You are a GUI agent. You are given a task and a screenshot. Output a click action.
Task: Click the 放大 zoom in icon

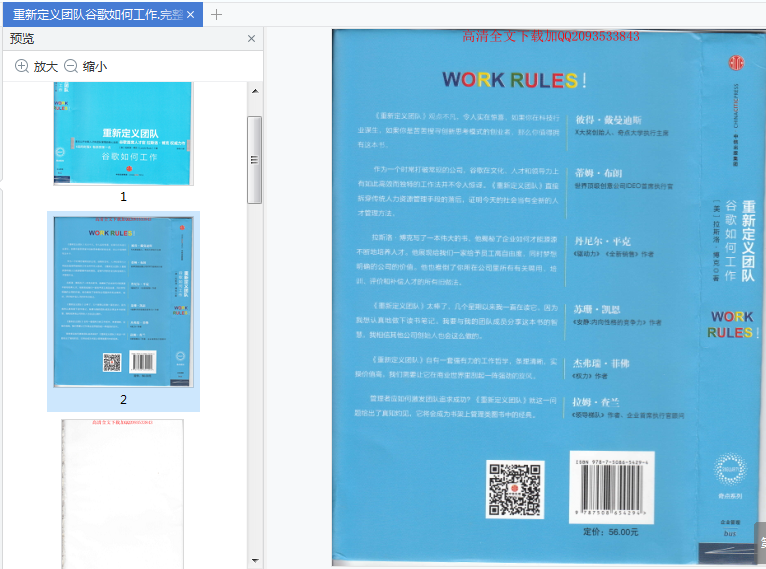point(22,66)
